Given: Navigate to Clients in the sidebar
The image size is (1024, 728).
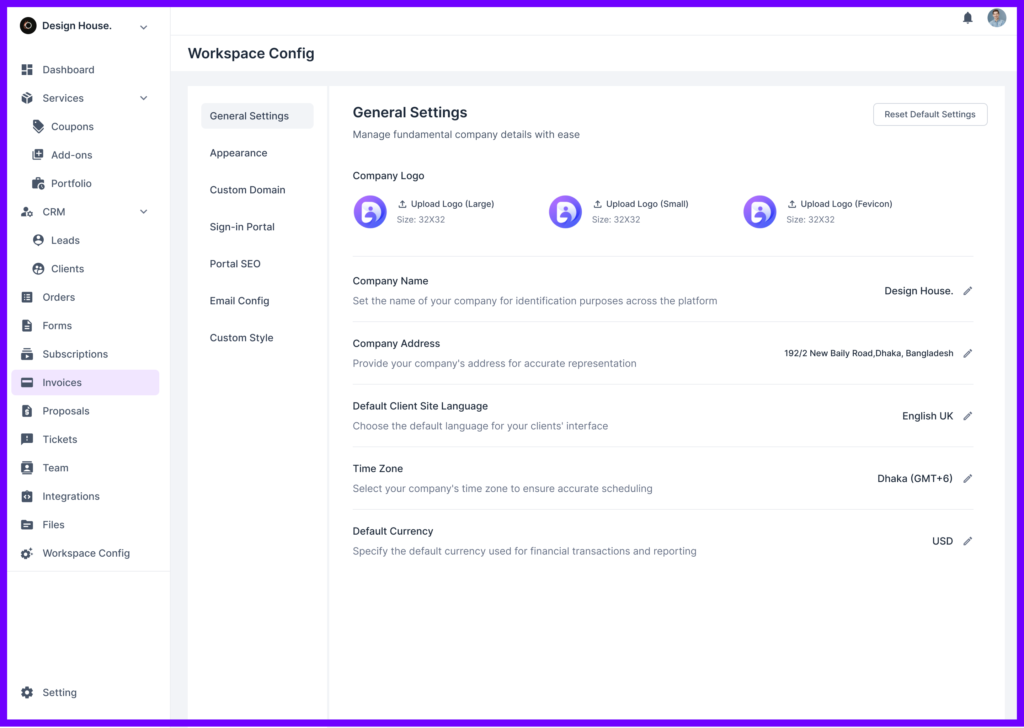Looking at the screenshot, I should (x=66, y=268).
